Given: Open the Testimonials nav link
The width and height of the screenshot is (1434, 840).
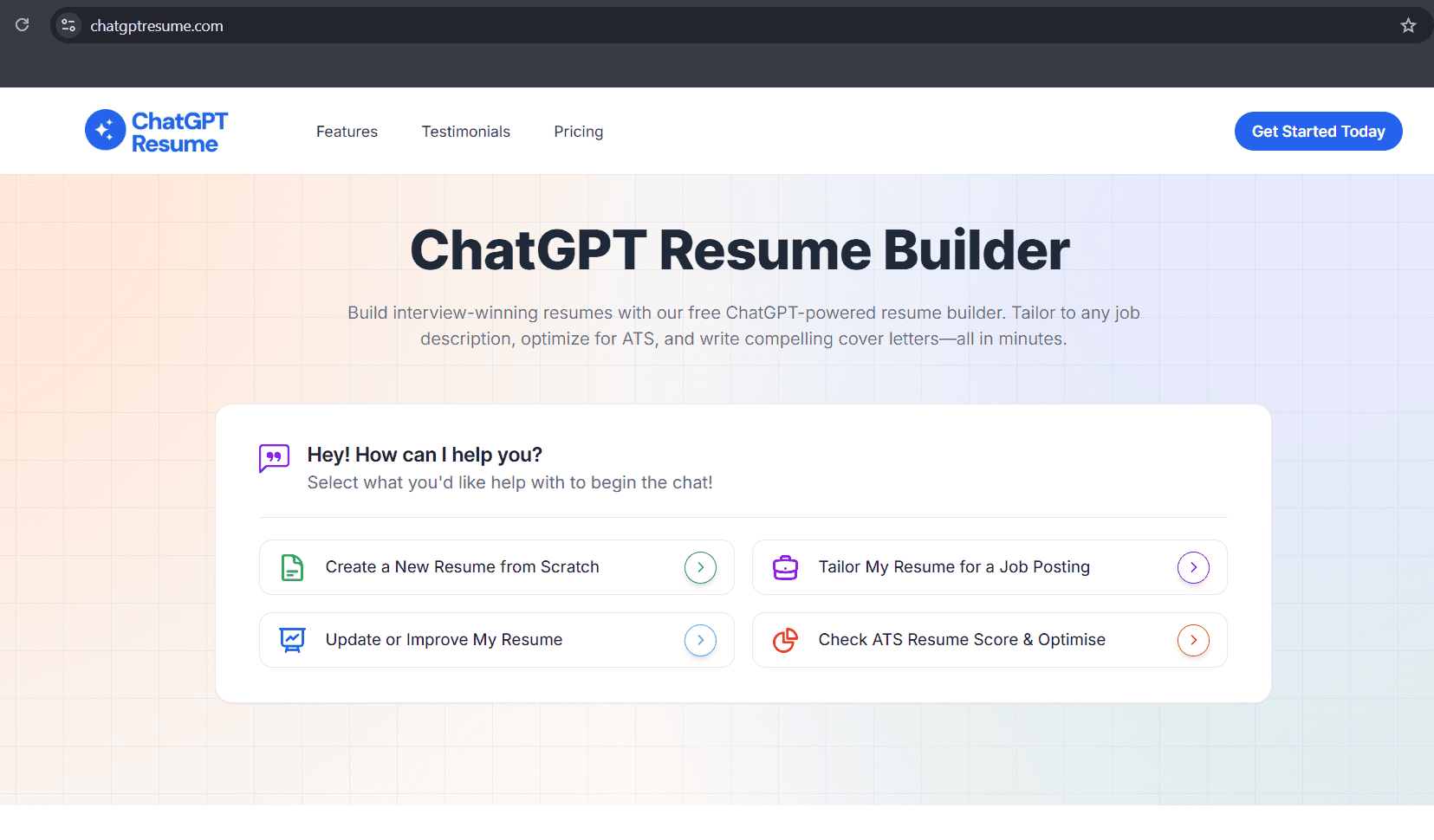Looking at the screenshot, I should click(466, 132).
